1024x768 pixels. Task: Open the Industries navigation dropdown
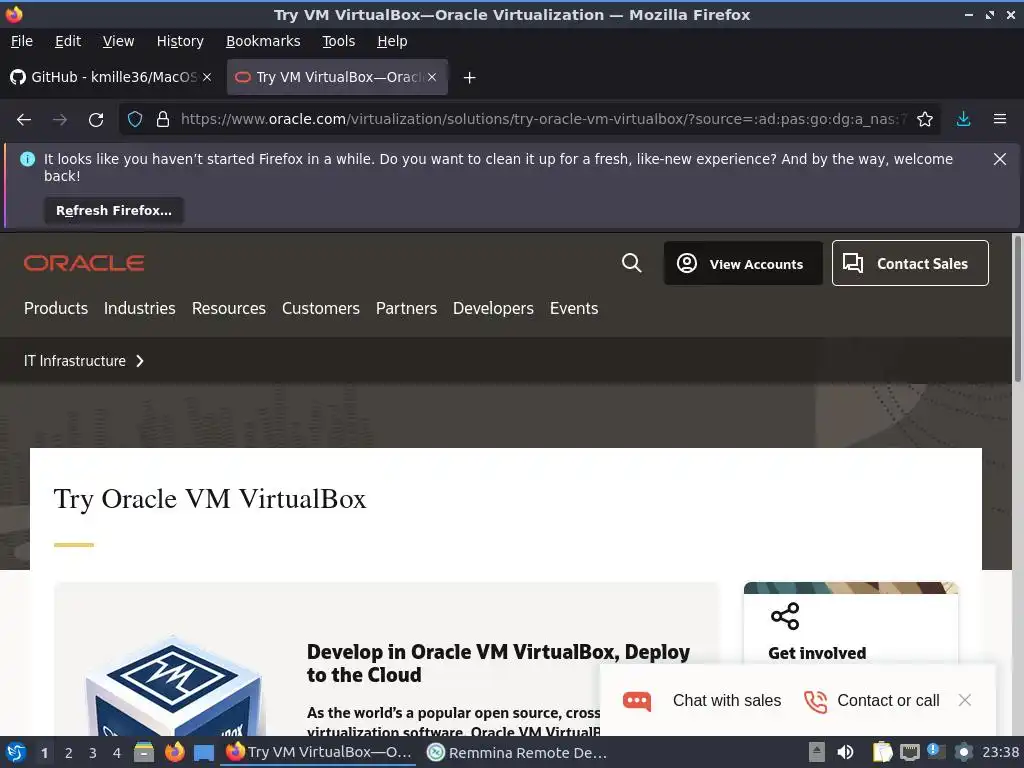click(x=139, y=308)
